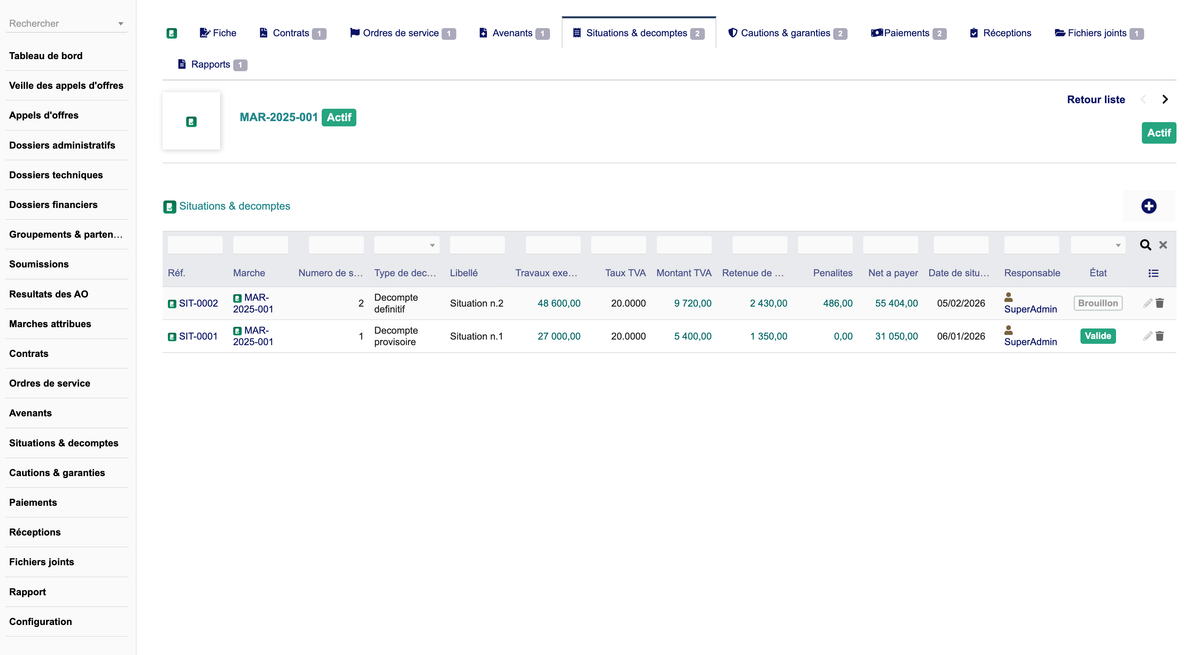Viewport: 1200px width, 655px height.
Task: Click SuperAdmin user in SIT-0002 row
Action: pos(1030,309)
